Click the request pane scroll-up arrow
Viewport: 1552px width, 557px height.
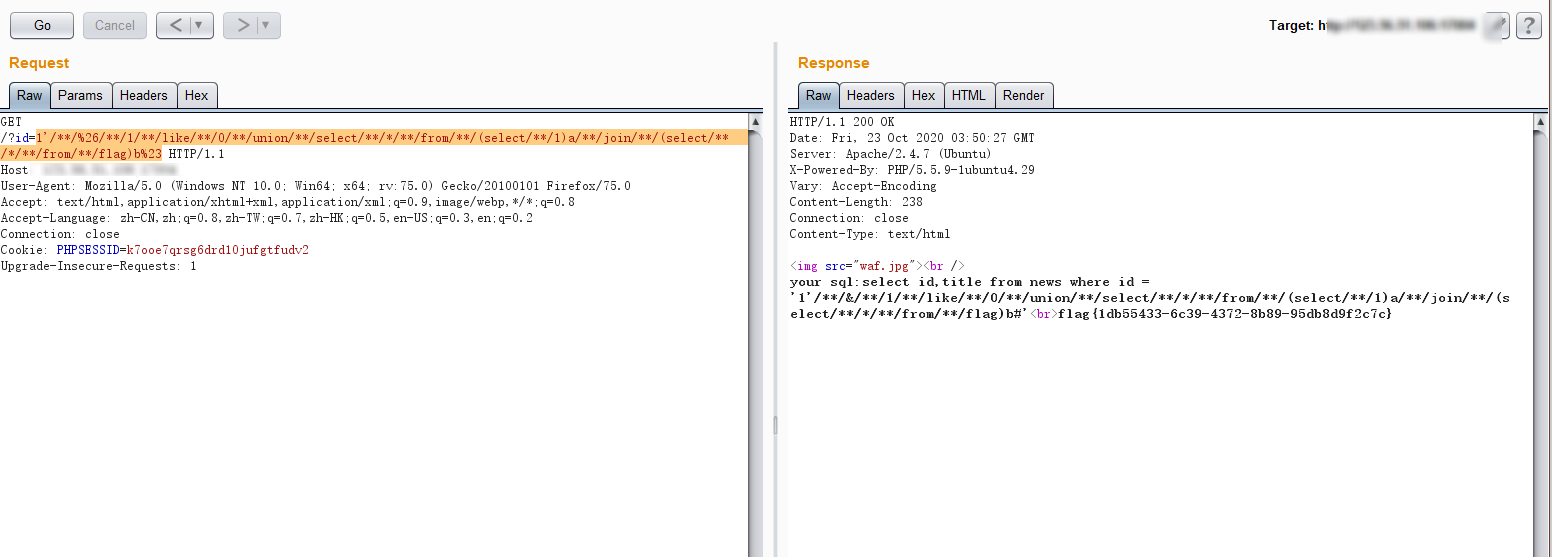pyautogui.click(x=755, y=122)
